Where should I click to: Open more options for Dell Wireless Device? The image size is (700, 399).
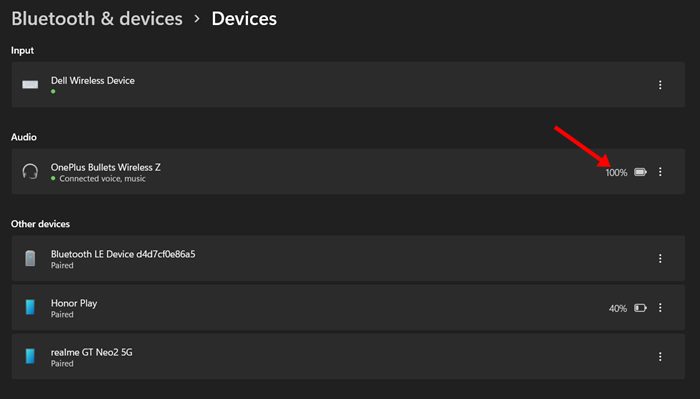[660, 85]
